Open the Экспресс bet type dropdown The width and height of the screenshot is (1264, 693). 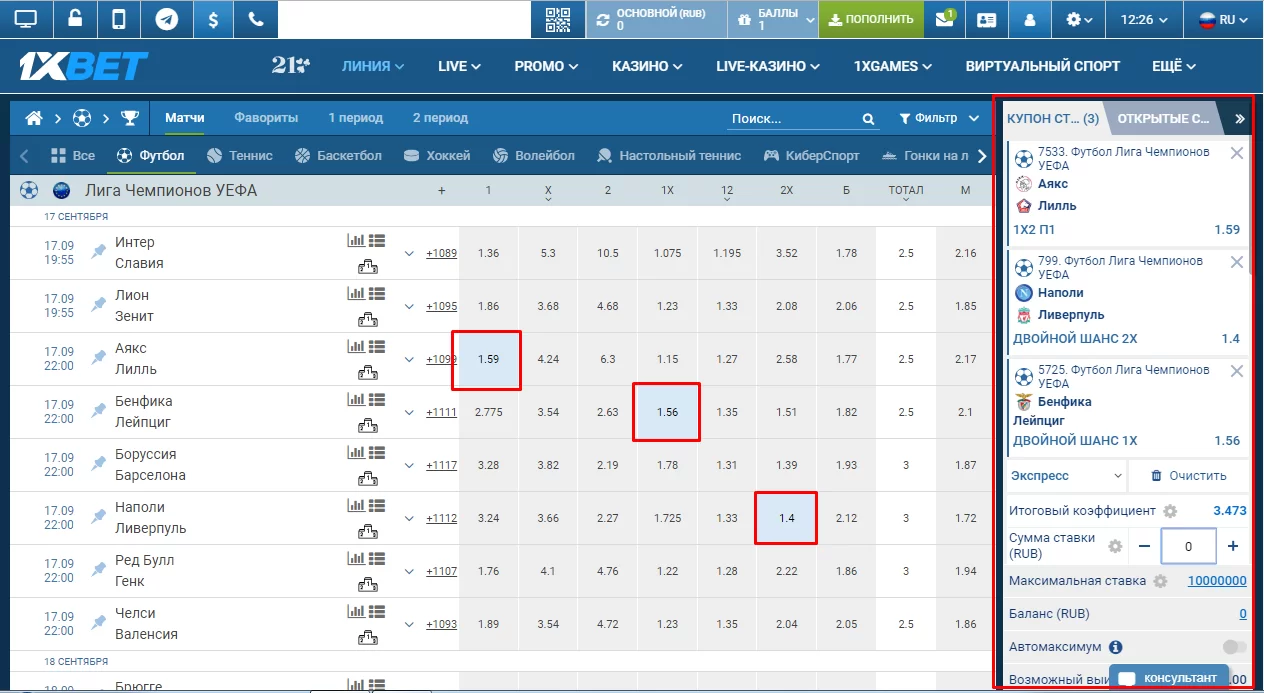tap(1067, 476)
